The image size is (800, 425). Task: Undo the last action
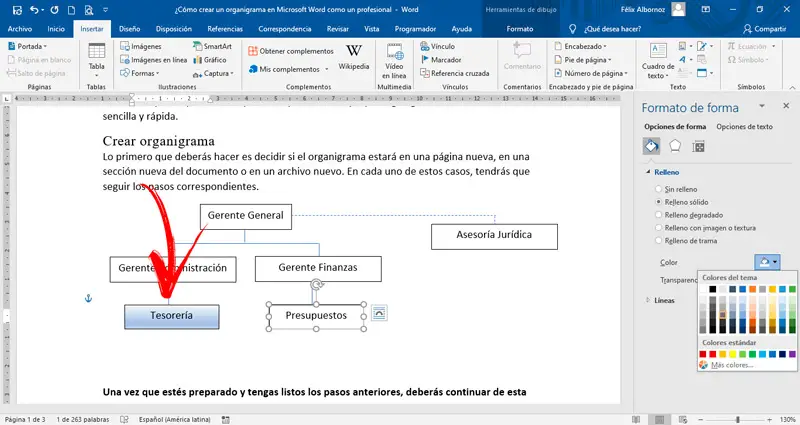point(34,10)
